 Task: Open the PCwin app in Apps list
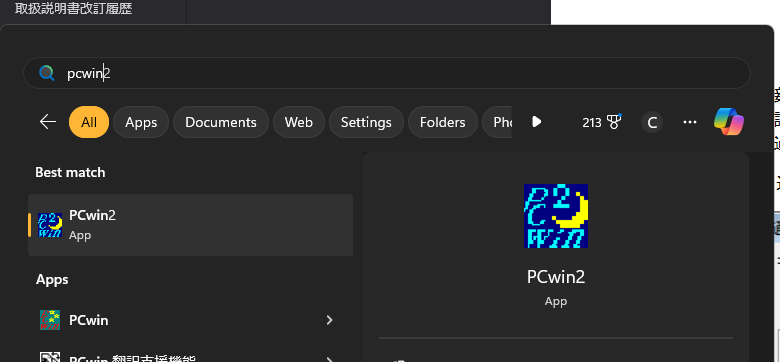click(191, 320)
